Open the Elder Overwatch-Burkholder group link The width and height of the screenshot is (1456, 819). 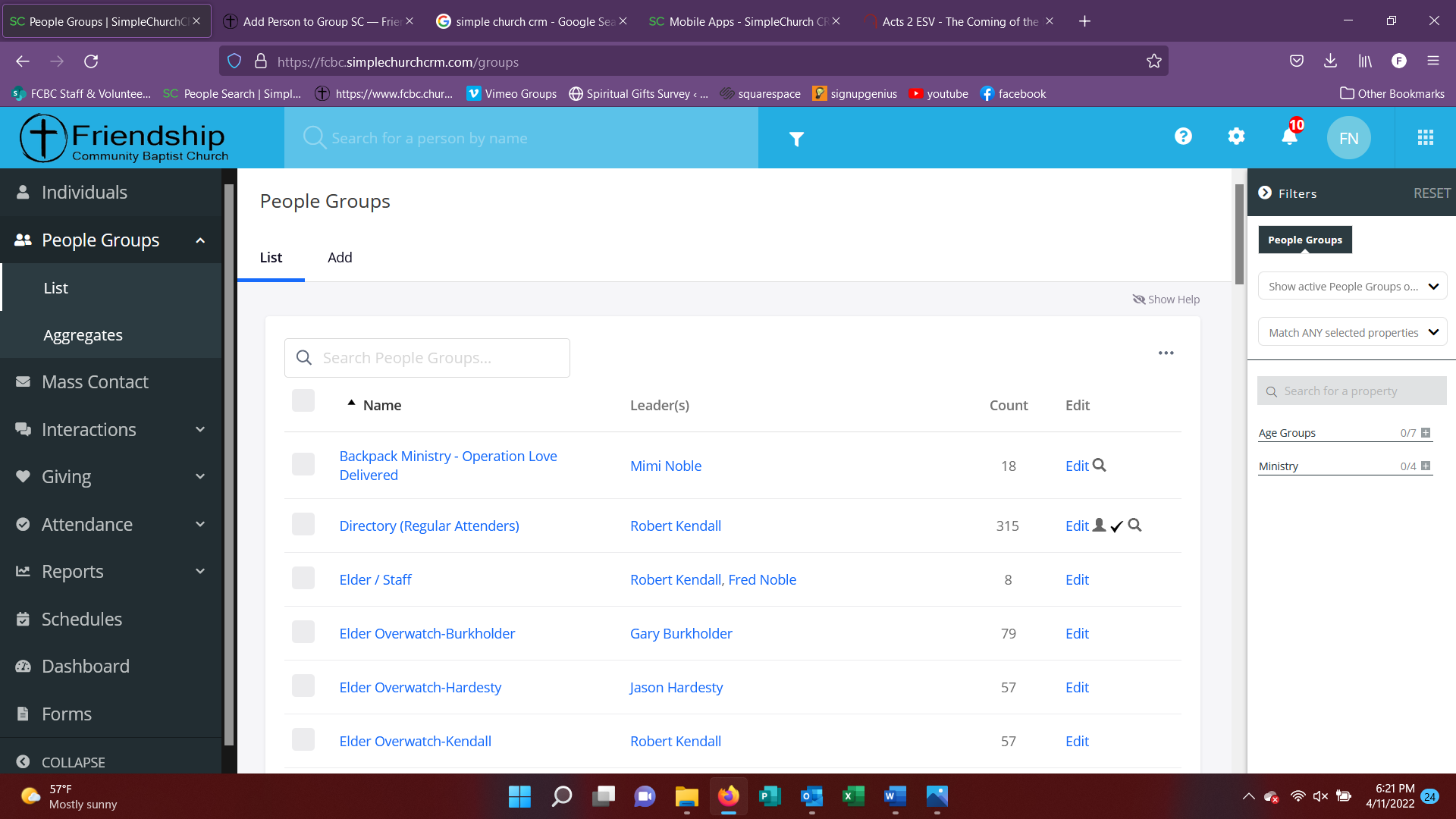(x=427, y=633)
